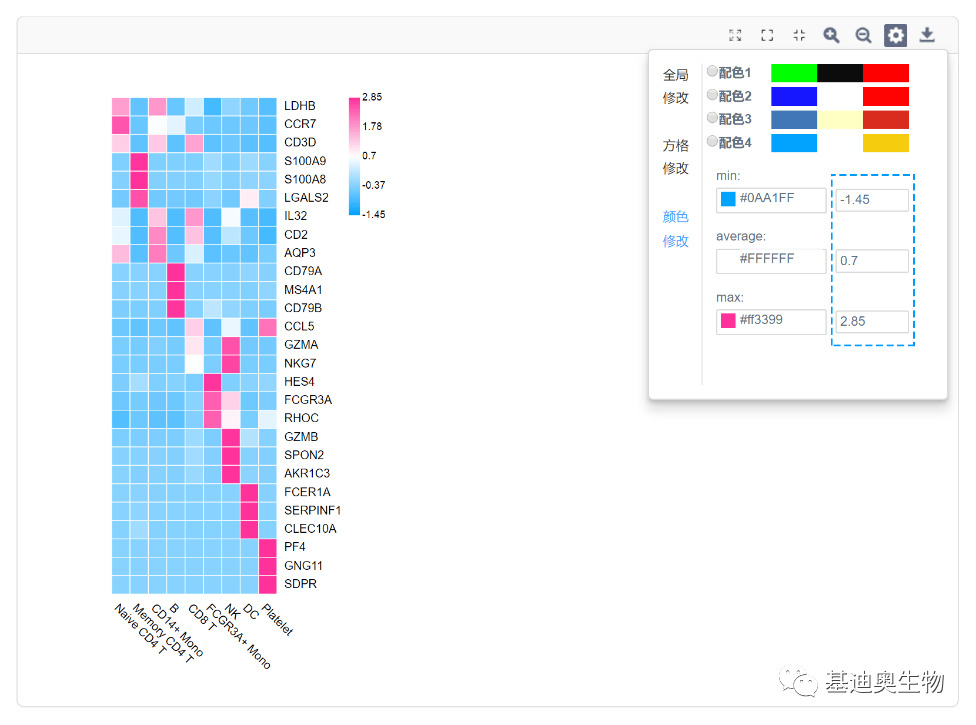This screenshot has height=725, width=976.
Task: Zoom out with the magnifier minus icon
Action: point(863,35)
